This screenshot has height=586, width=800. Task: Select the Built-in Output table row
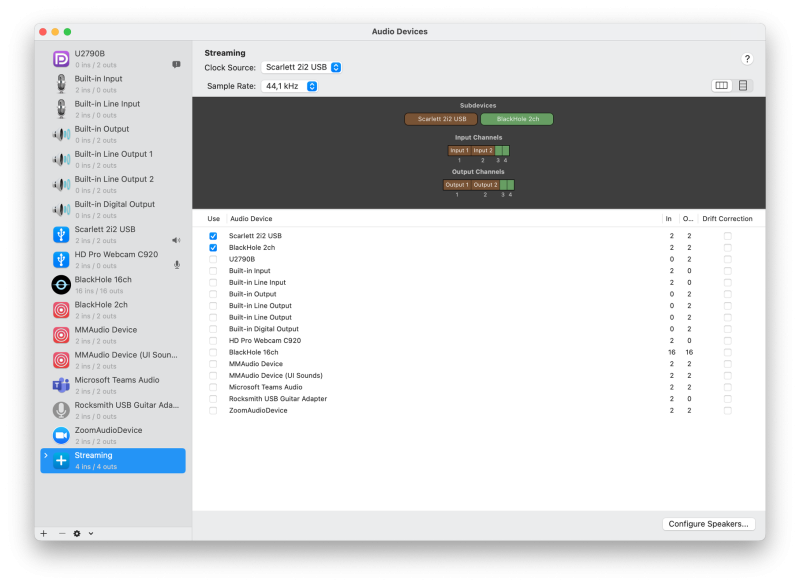coord(479,294)
